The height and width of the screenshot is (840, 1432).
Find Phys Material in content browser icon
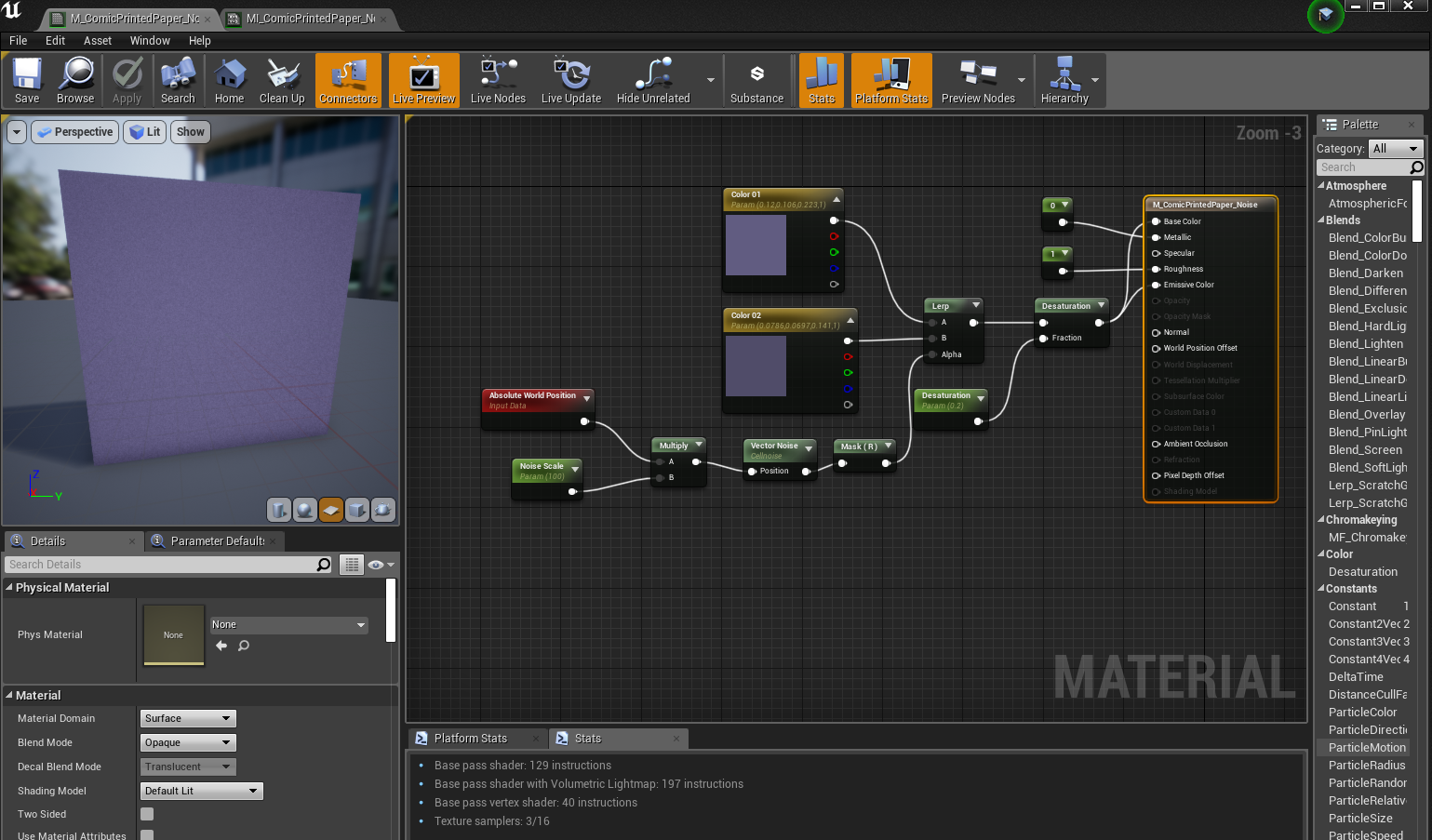click(244, 646)
